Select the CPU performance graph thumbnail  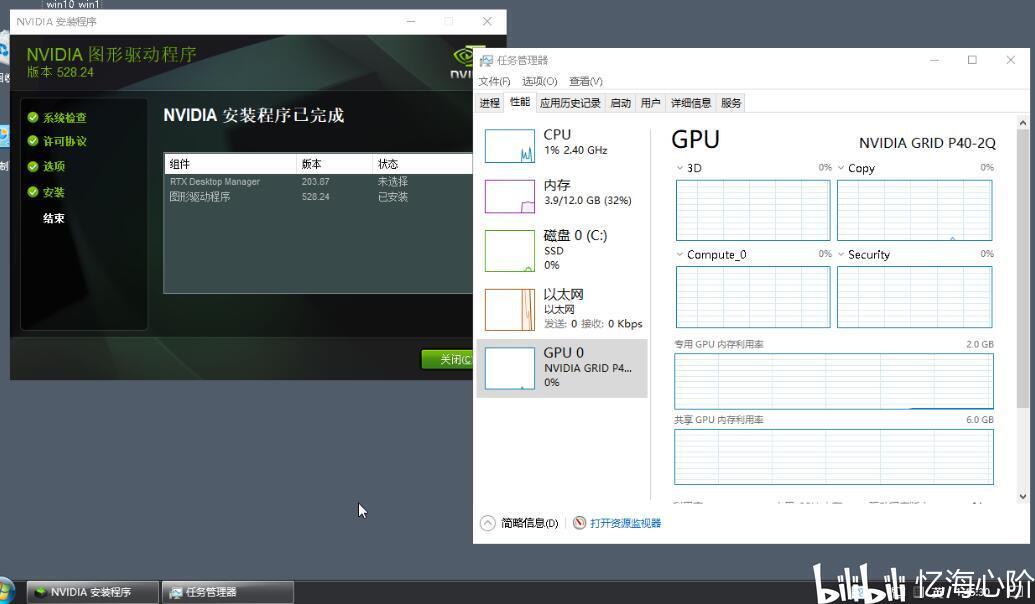click(510, 146)
